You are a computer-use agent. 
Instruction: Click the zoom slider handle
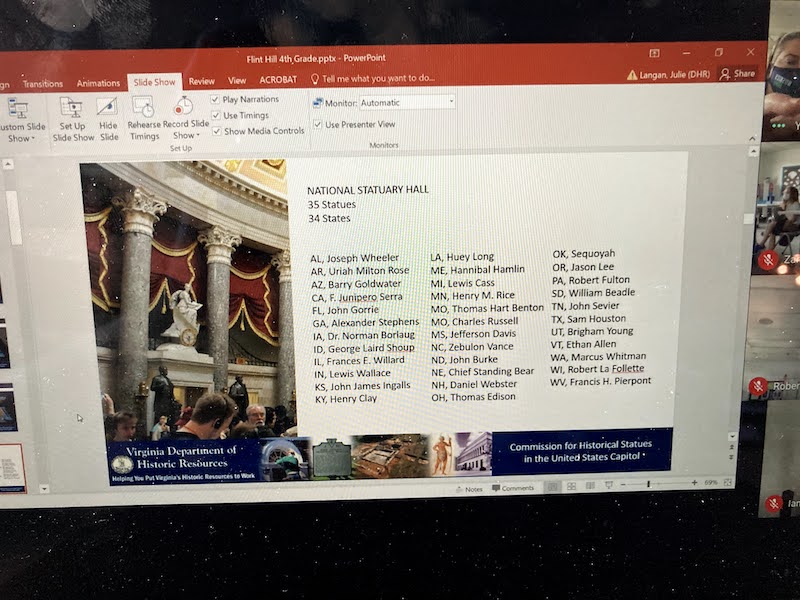point(648,484)
